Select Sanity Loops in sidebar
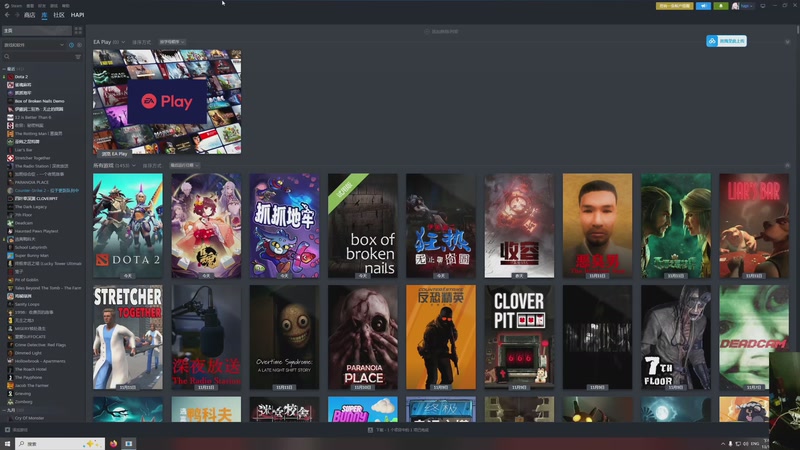 (27, 304)
